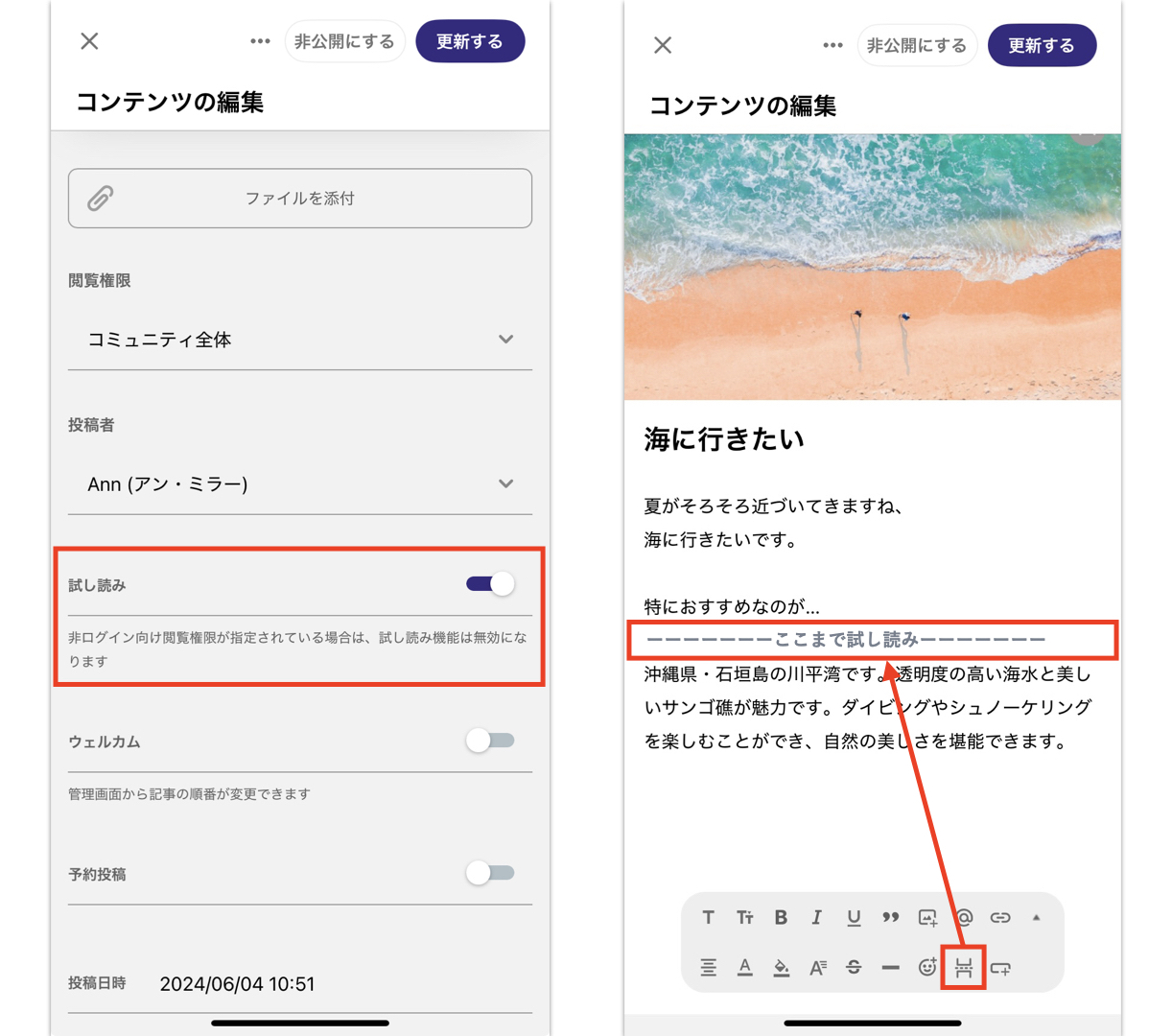Expand the 投稿者 dropdown showing Ann
1172x1036 pixels.
coord(299,484)
